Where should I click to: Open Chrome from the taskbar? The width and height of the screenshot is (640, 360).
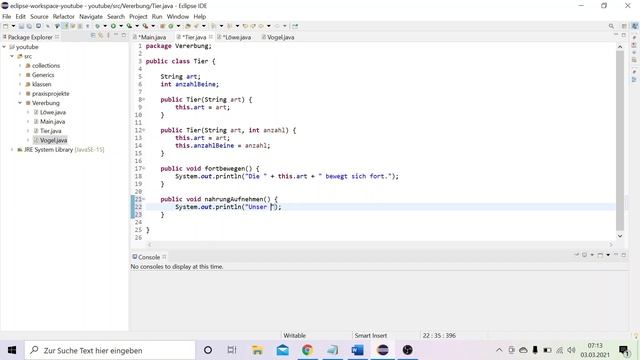307,350
